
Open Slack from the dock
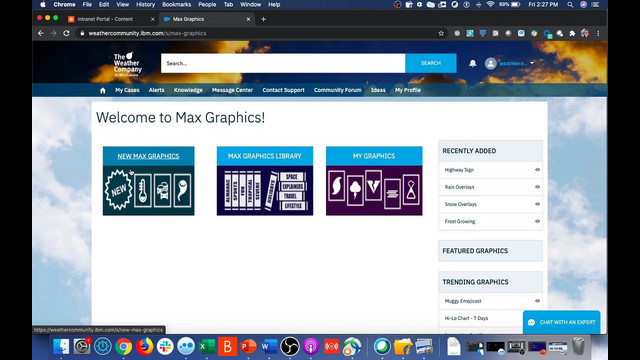tap(165, 347)
